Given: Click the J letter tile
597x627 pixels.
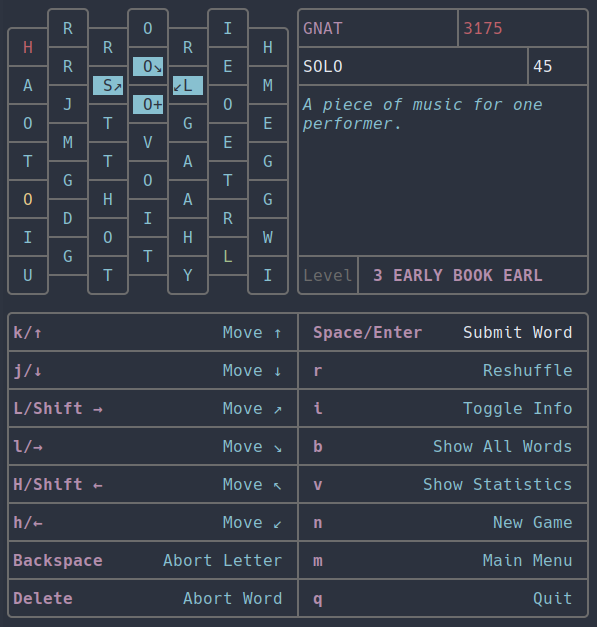Looking at the screenshot, I should [68, 104].
